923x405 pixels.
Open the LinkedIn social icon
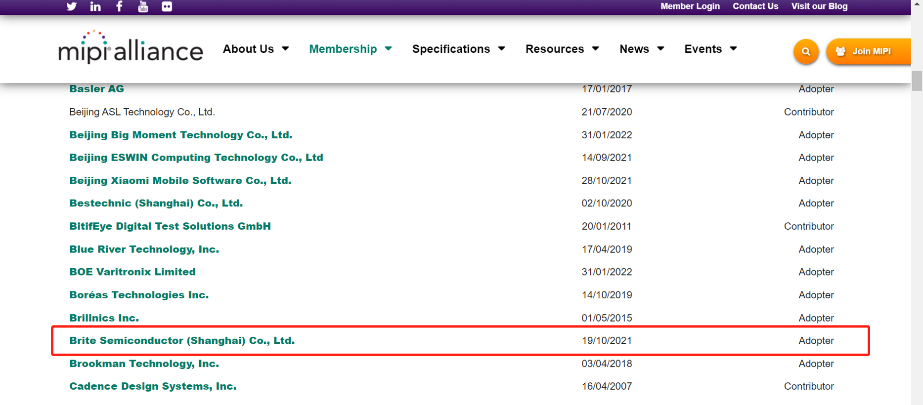pyautogui.click(x=96, y=6)
